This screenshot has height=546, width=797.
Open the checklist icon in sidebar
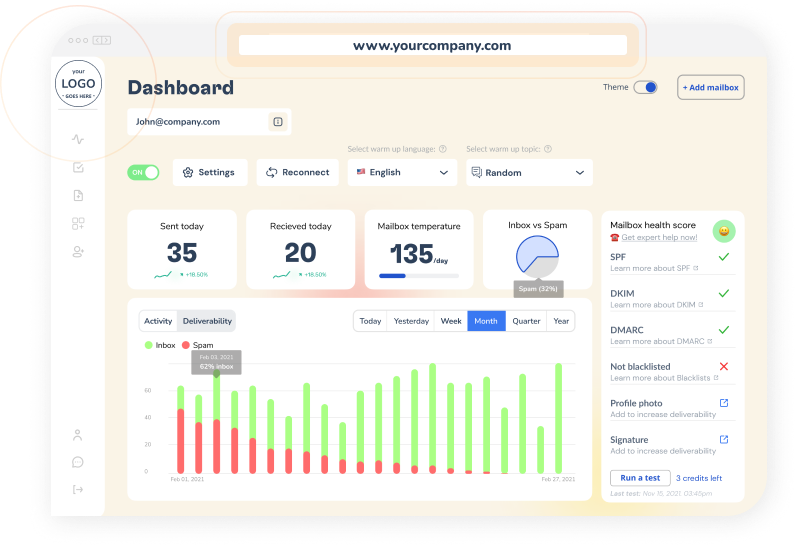point(78,167)
